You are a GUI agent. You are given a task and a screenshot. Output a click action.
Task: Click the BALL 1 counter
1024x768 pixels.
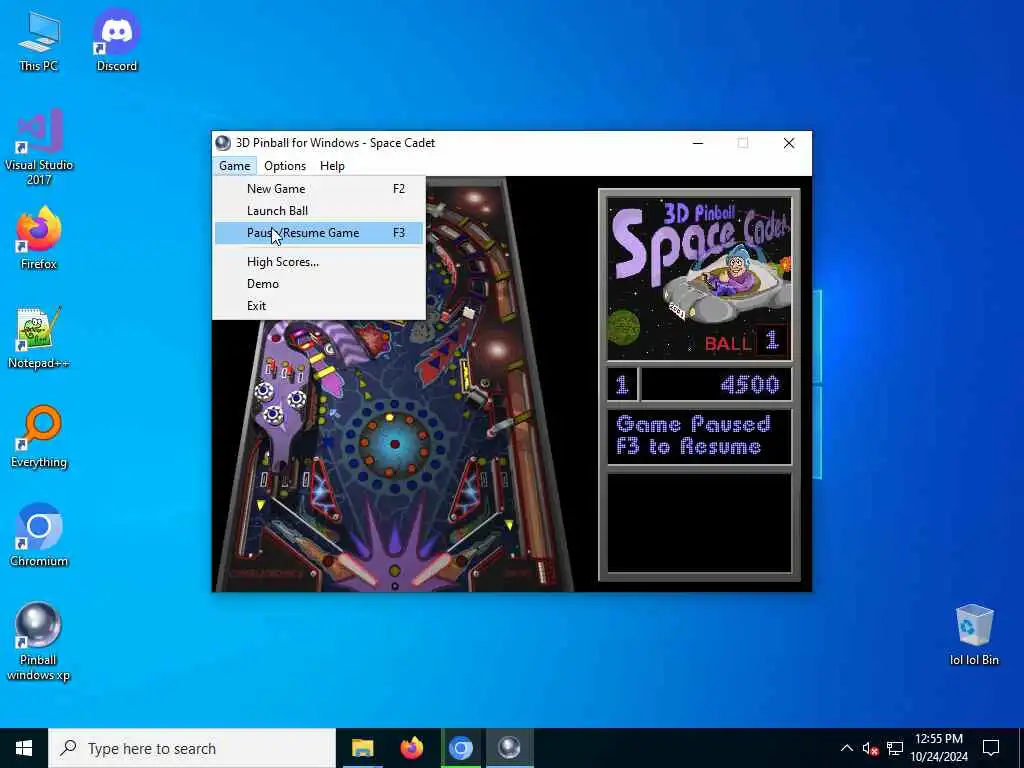[747, 342]
